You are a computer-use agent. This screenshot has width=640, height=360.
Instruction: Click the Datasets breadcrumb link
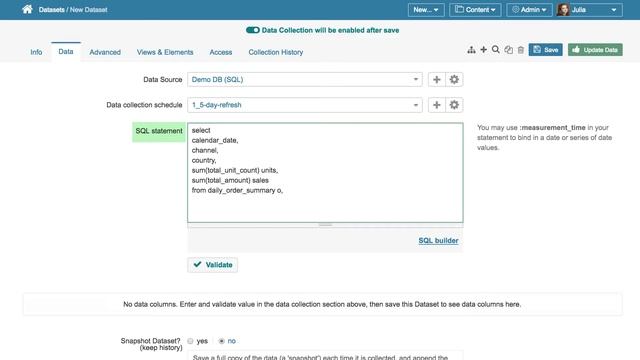coord(51,10)
